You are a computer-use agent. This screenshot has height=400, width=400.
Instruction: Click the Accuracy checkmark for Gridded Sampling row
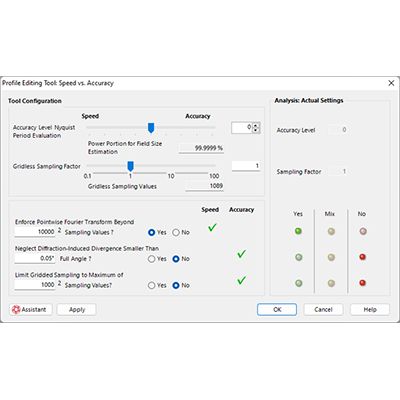[242, 280]
